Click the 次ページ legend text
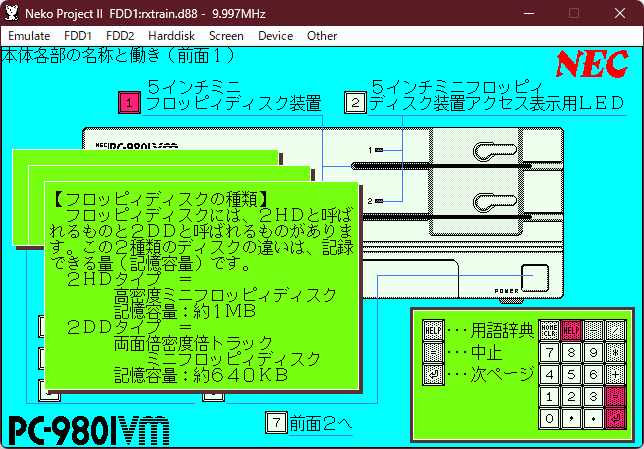The width and height of the screenshot is (644, 449). 502,375
